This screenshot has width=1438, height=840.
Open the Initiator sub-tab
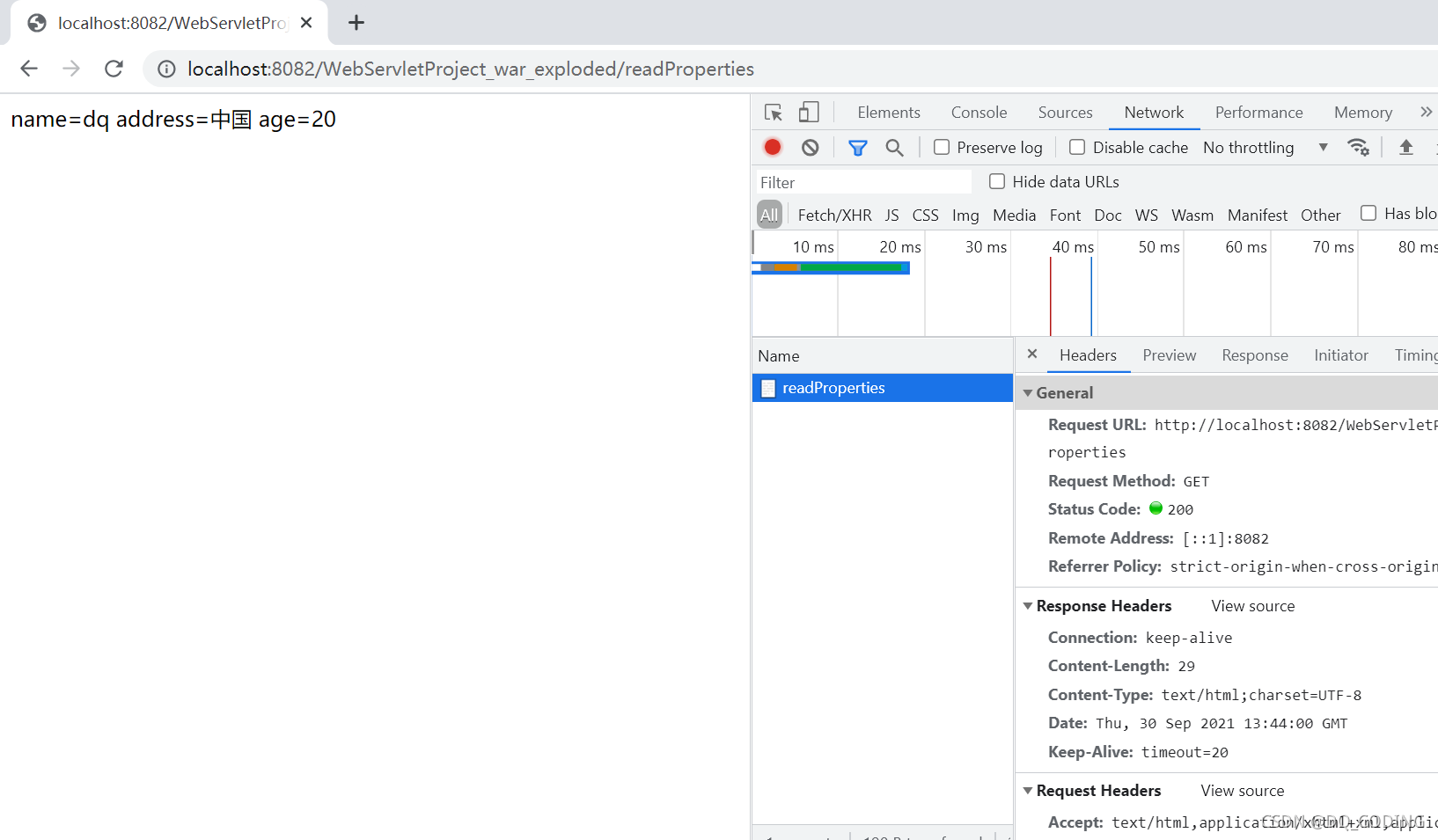click(x=1341, y=355)
